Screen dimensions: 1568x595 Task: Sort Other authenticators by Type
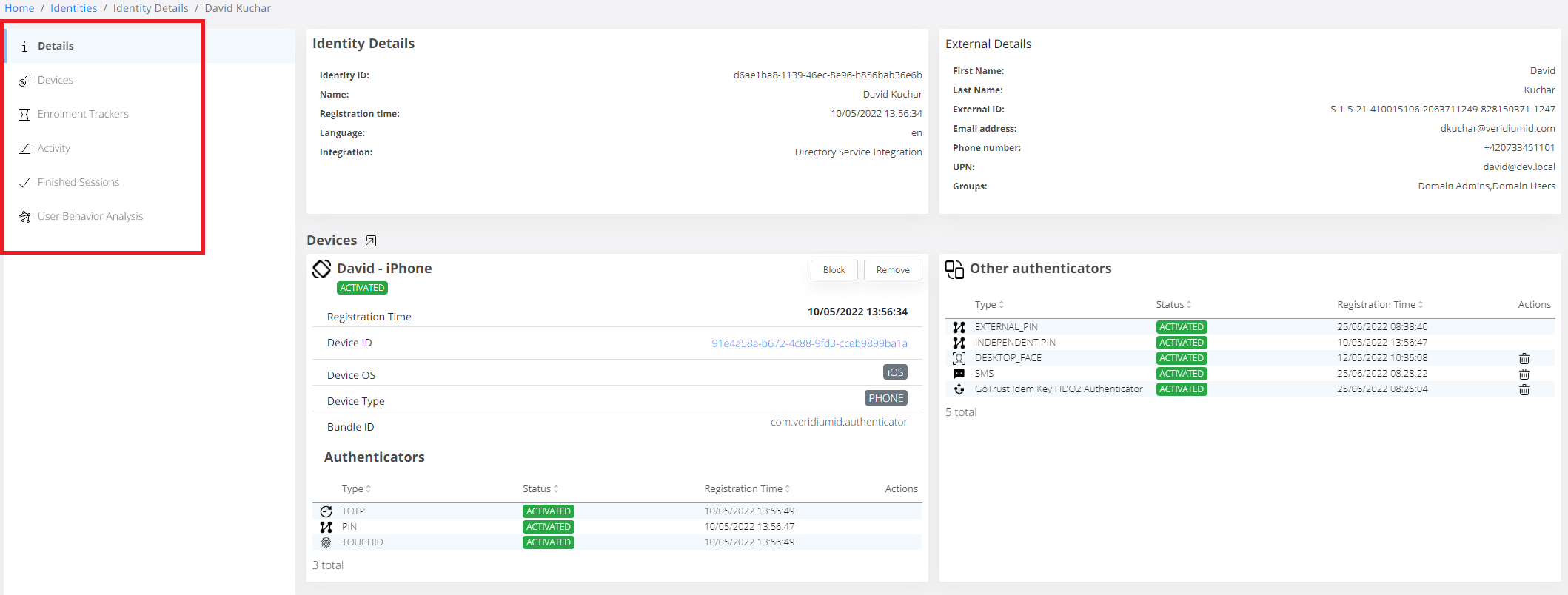coord(989,305)
